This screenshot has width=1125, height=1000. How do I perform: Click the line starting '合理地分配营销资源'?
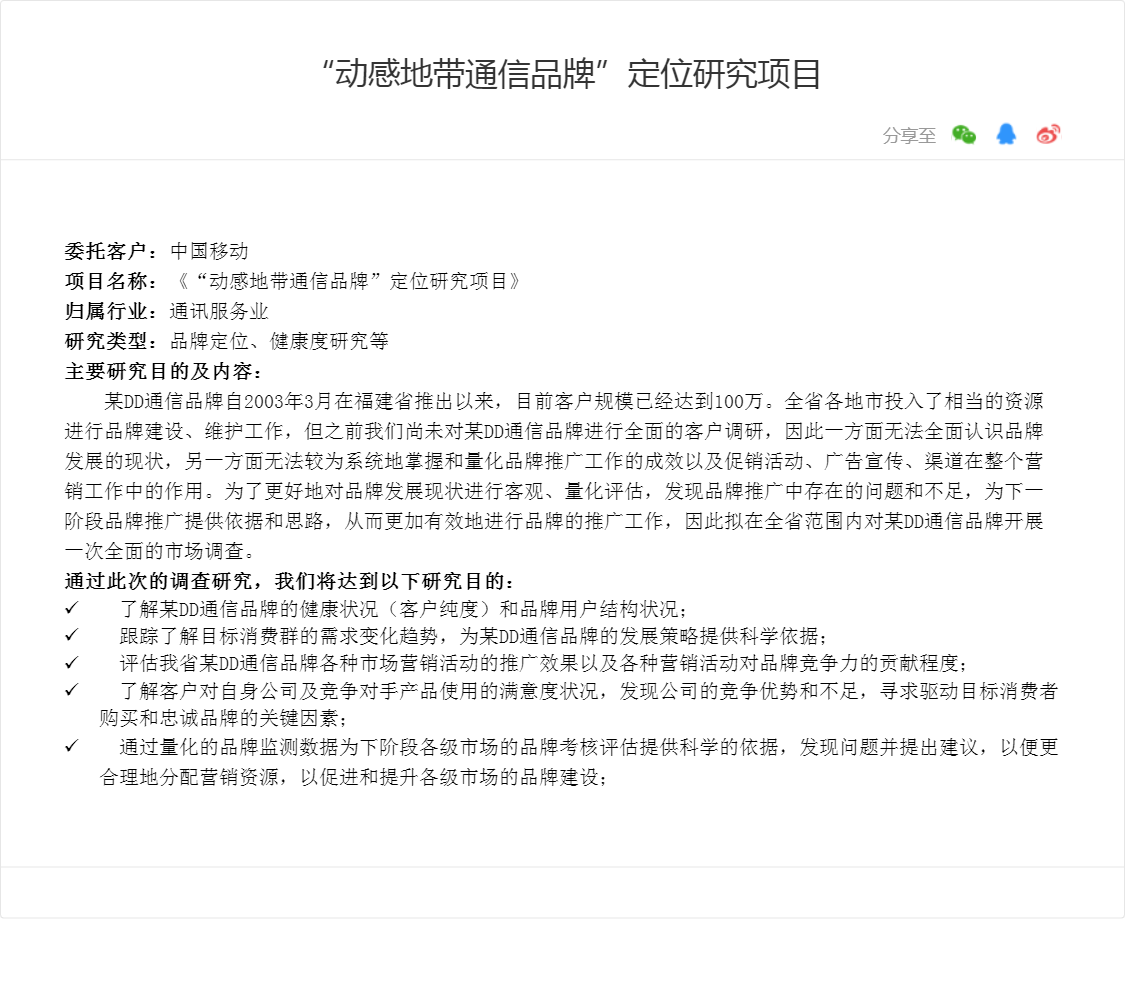click(353, 778)
